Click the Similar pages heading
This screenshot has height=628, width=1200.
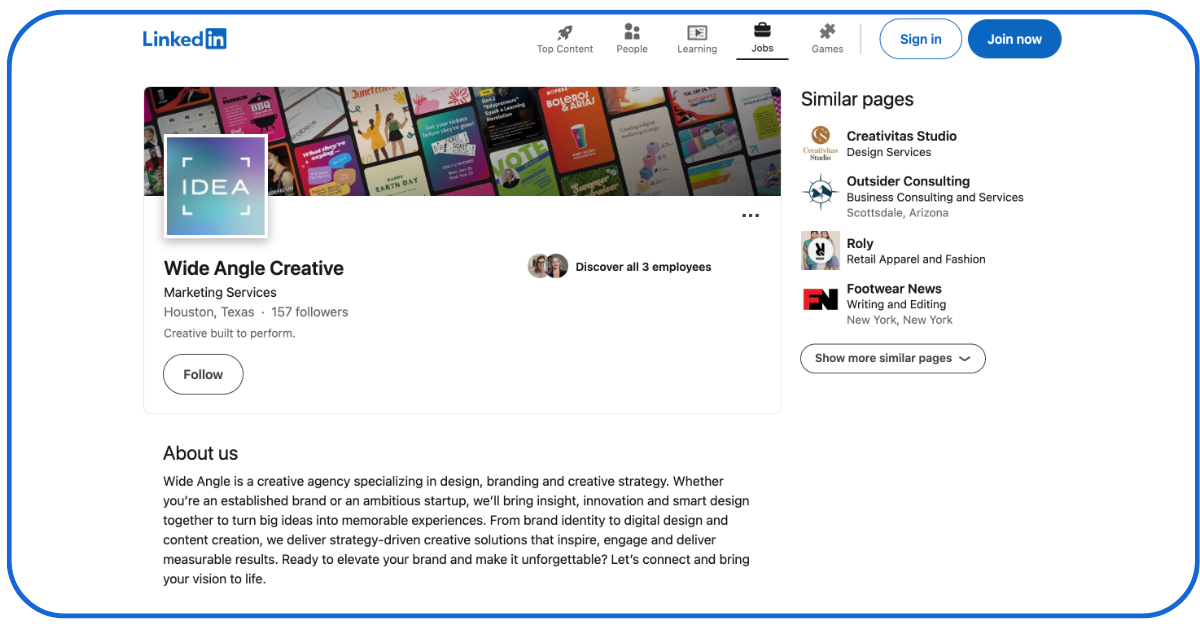coord(857,99)
